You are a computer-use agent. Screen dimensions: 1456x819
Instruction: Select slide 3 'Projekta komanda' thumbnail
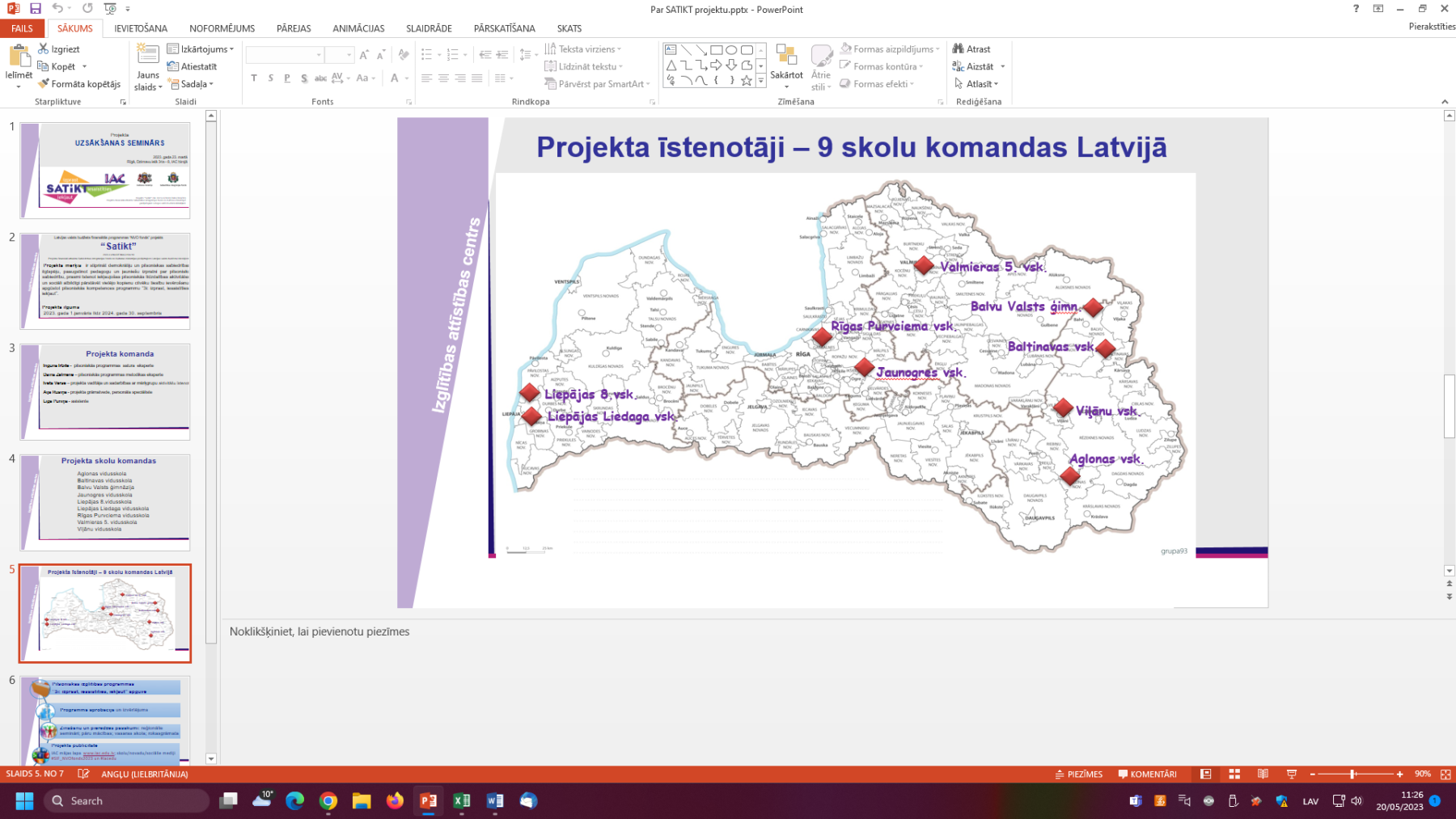[105, 391]
